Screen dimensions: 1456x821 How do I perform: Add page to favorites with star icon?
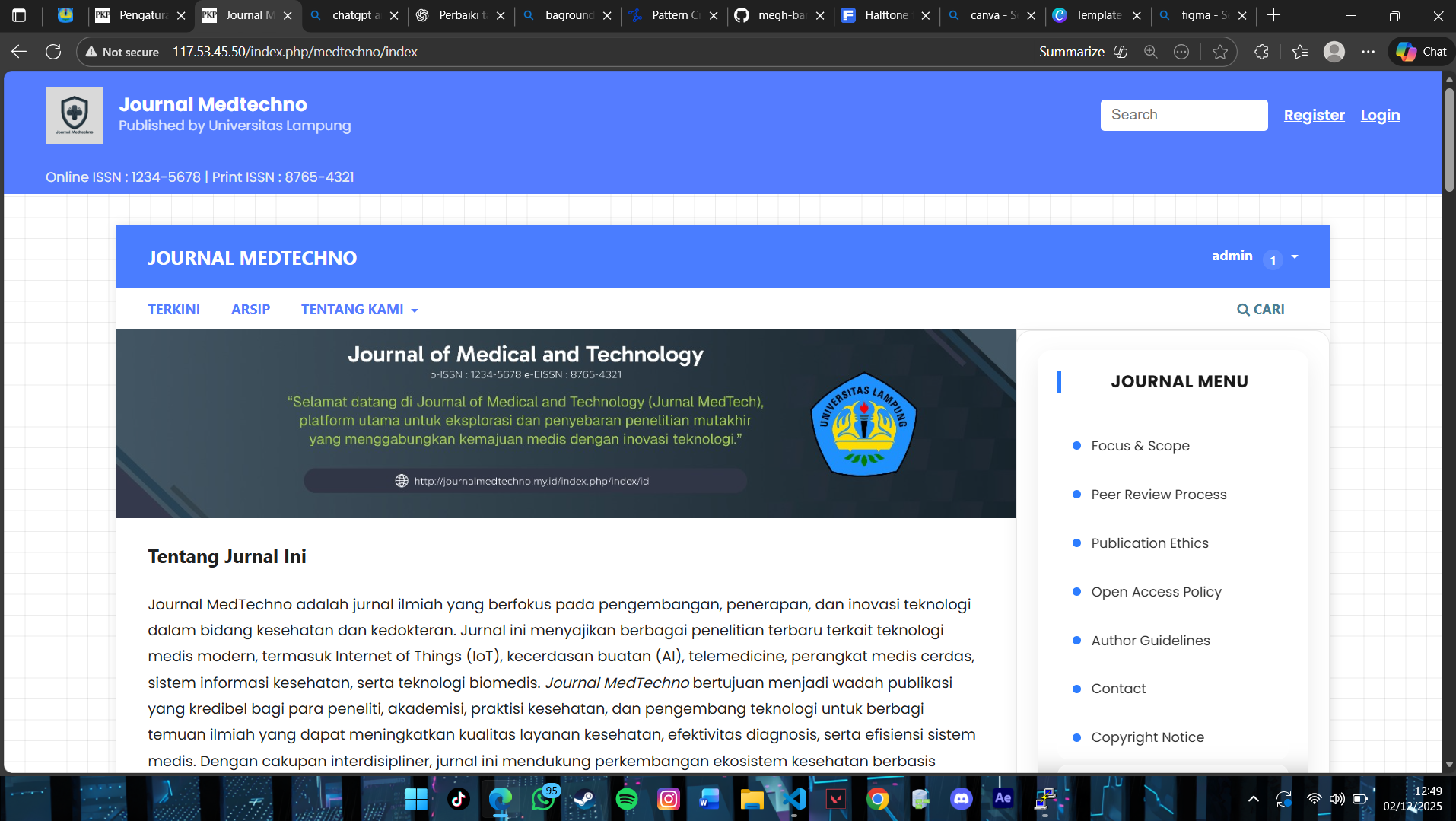1220,52
